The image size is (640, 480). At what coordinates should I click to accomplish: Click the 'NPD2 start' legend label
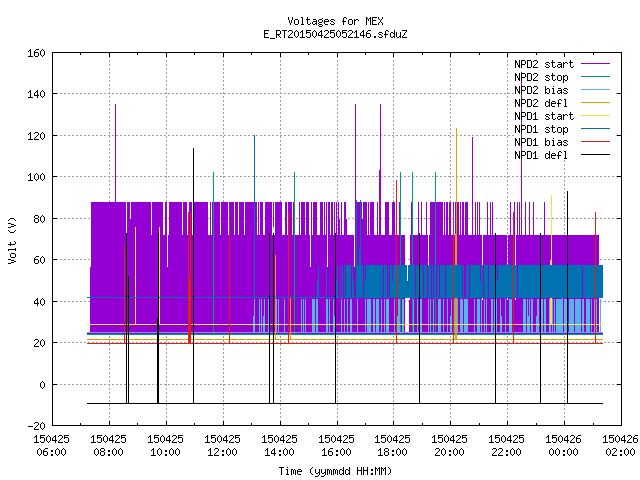coord(544,64)
